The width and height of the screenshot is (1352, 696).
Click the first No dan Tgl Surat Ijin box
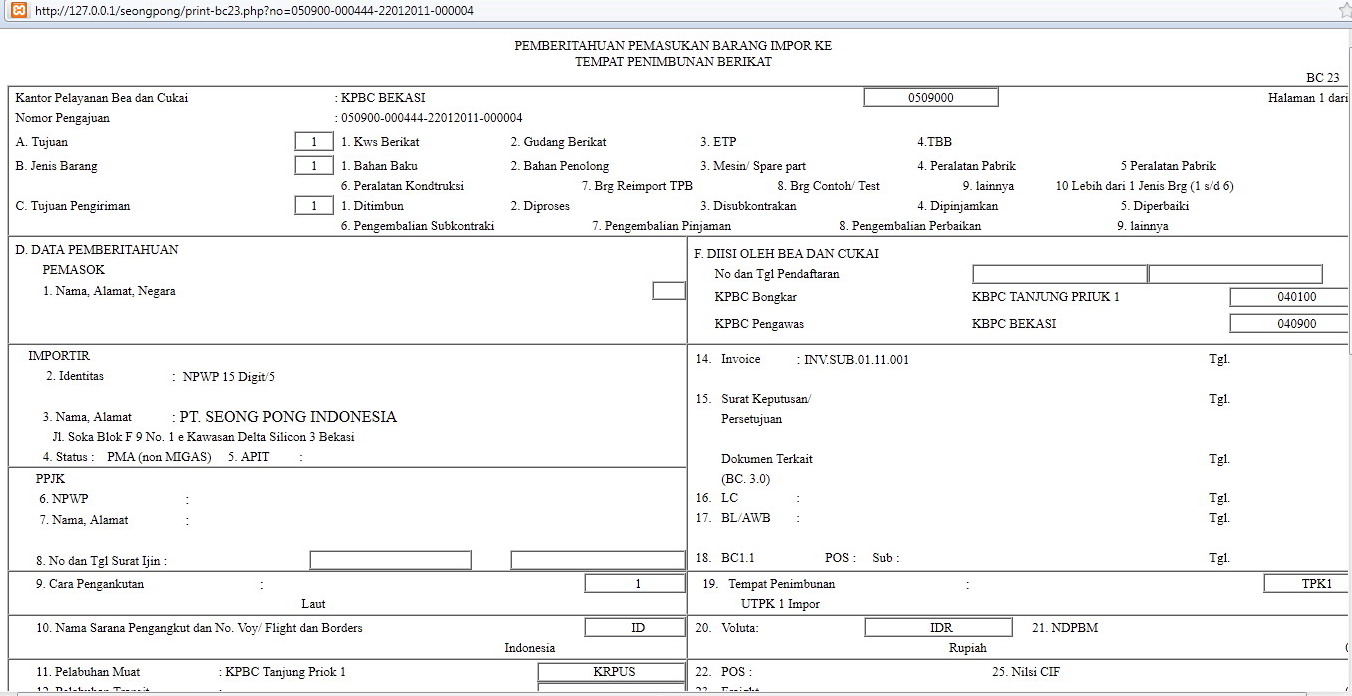coord(390,559)
